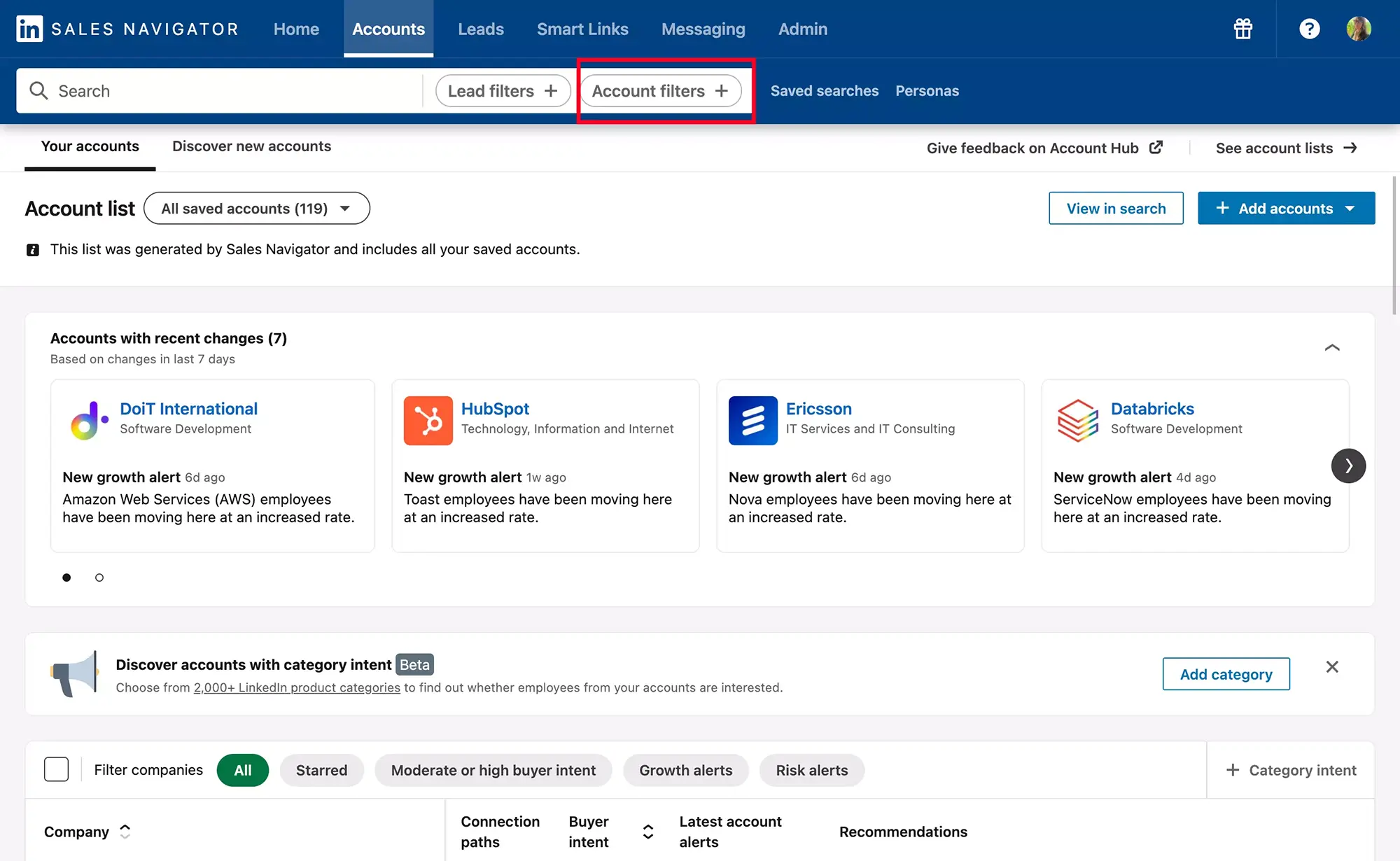Click the Smart Links navigation icon
The image size is (1400, 861).
click(x=582, y=28)
